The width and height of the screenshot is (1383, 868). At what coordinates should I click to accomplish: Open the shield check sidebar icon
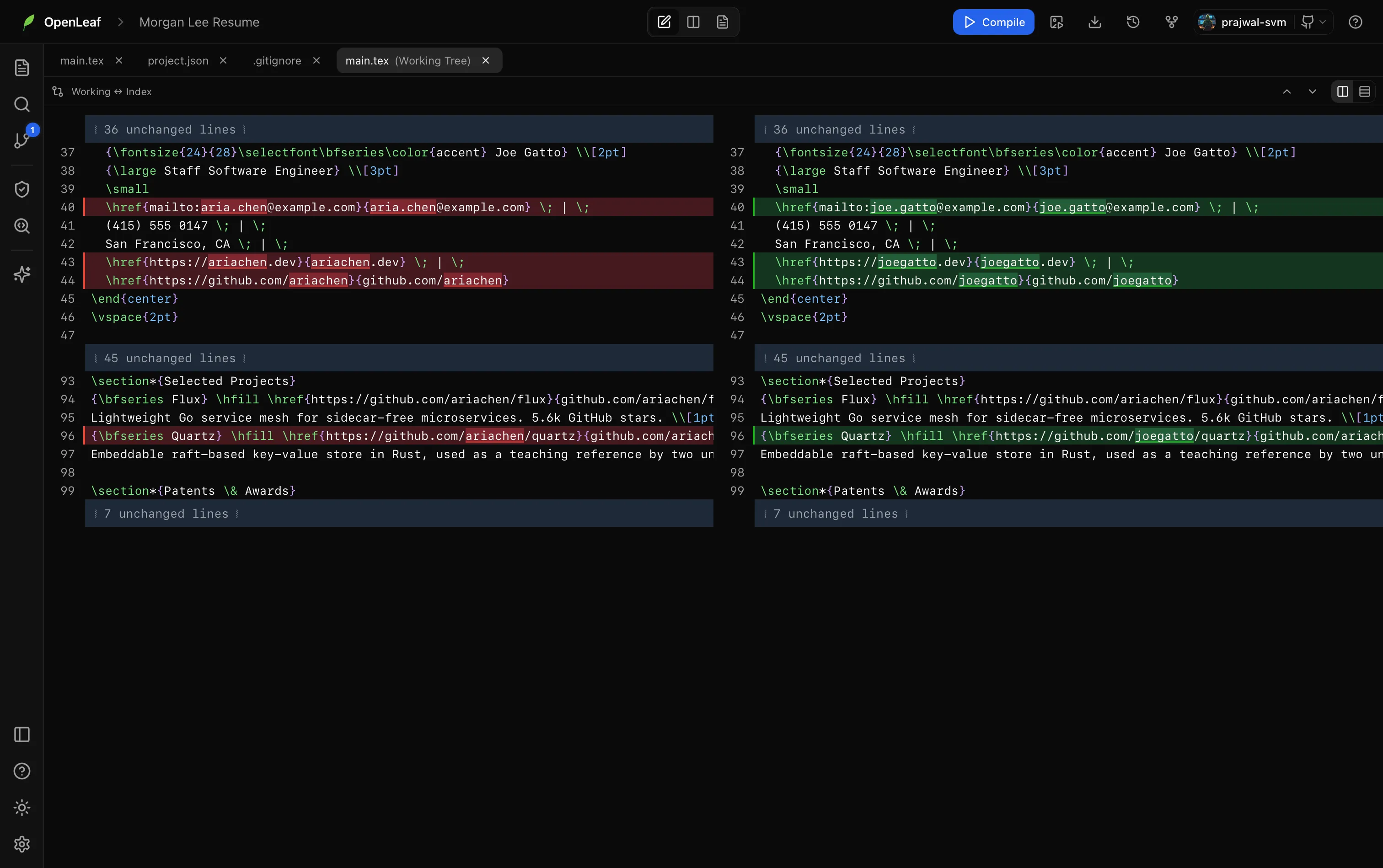[x=22, y=189]
